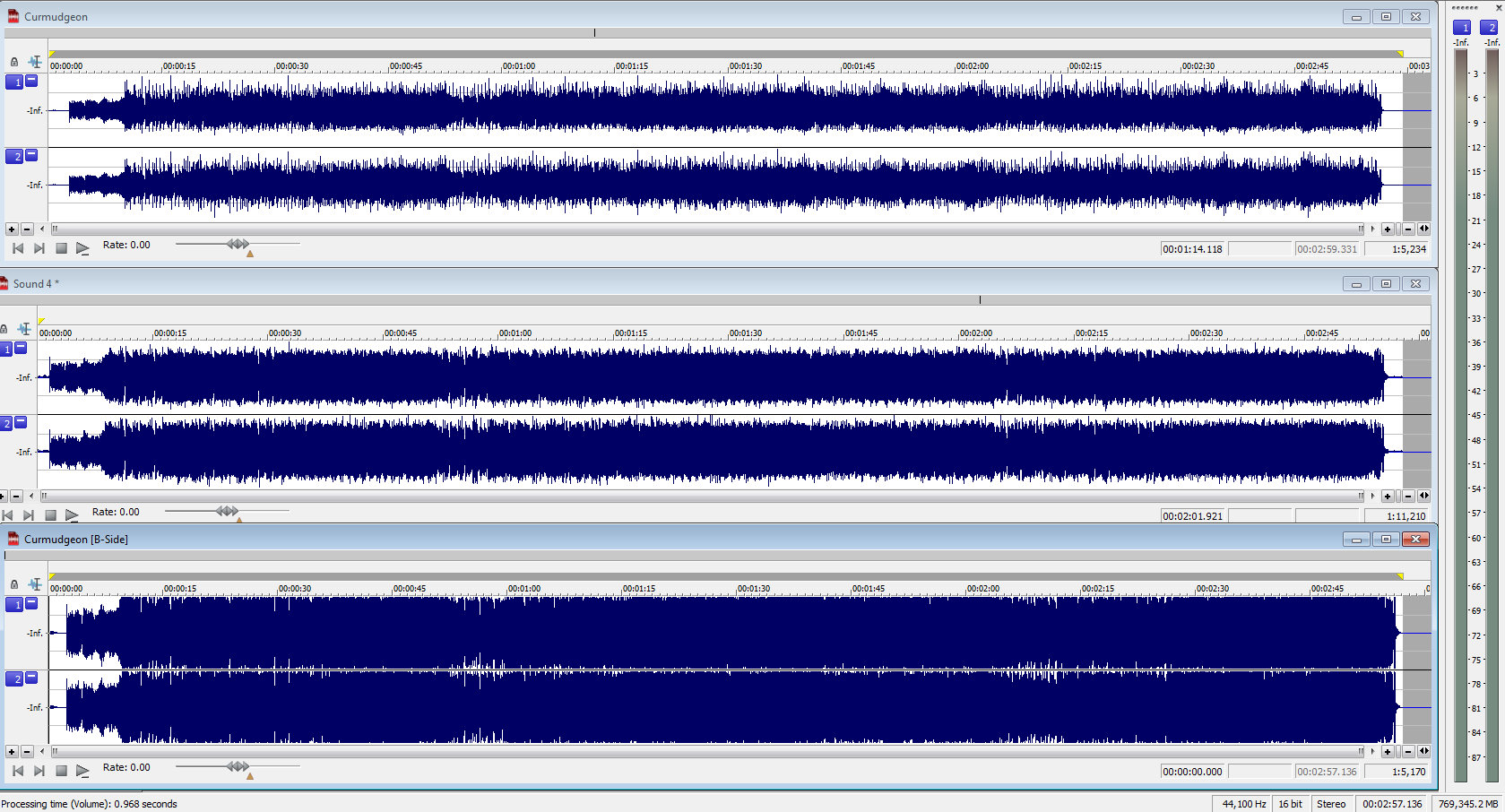The image size is (1505, 812).
Task: Play the Sound 4 window audio
Action: 72,515
